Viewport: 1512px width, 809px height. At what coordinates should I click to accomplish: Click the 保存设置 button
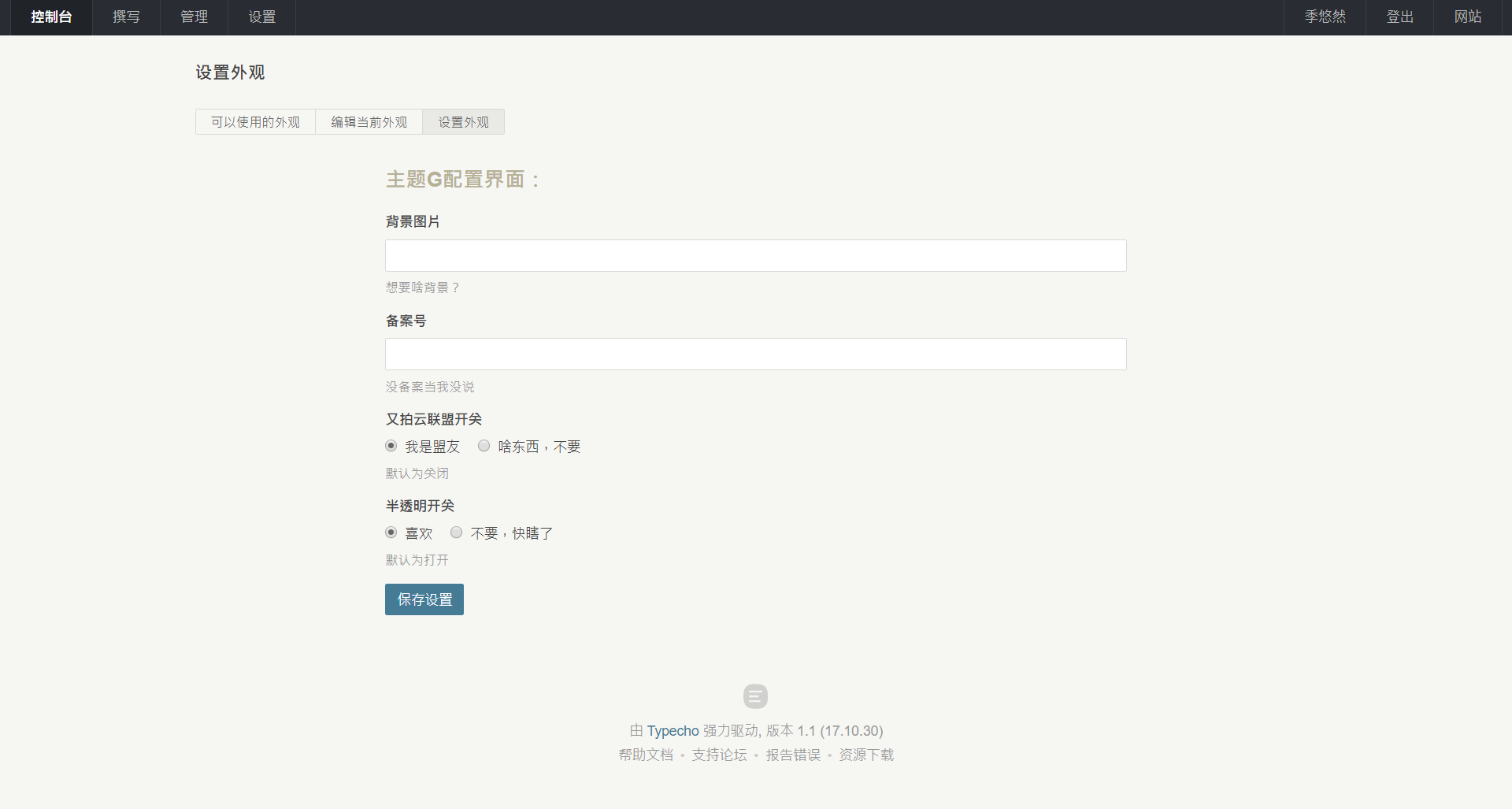coord(424,599)
